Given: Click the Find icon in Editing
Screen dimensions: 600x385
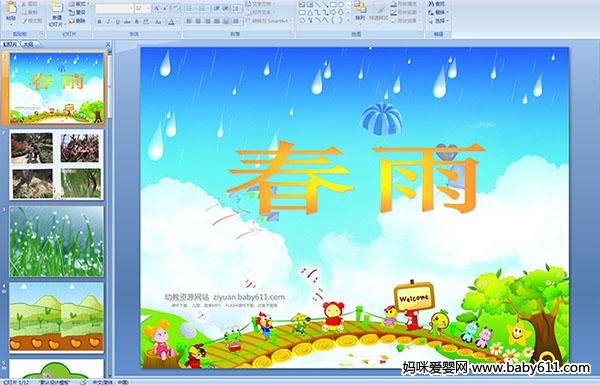Looking at the screenshot, I should 437,4.
